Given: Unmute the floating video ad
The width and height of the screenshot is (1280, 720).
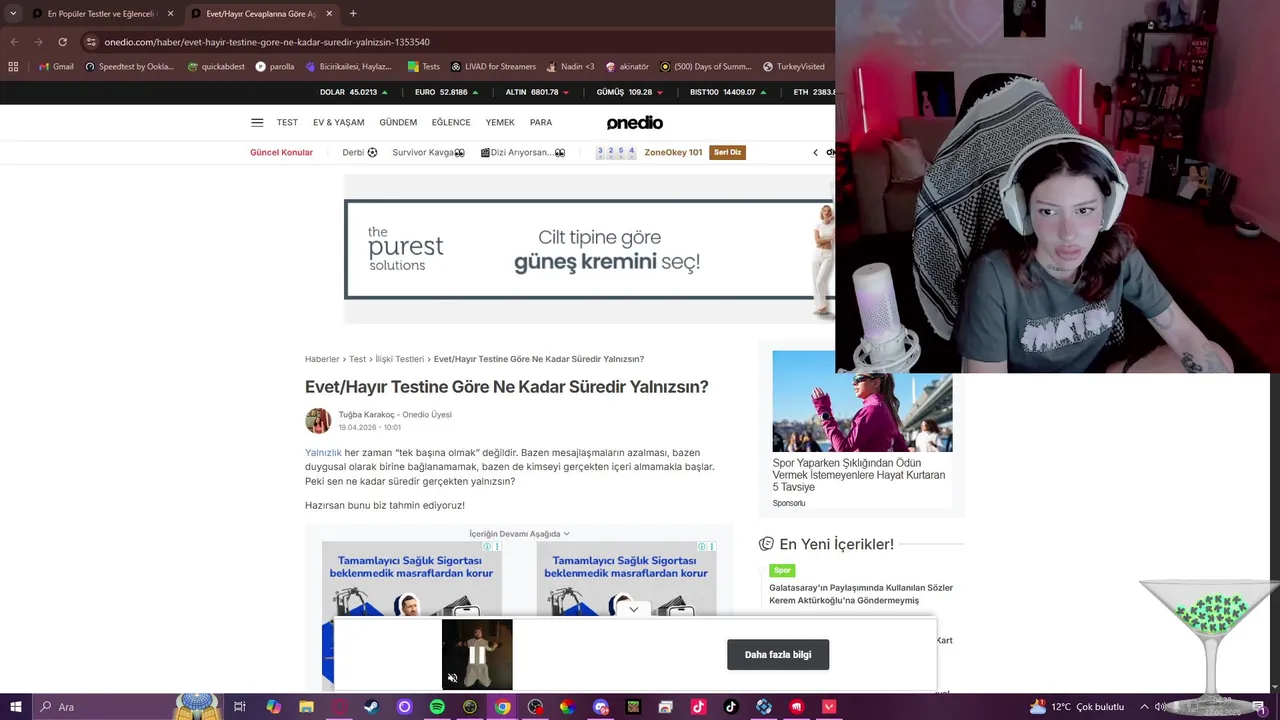Looking at the screenshot, I should (x=452, y=678).
